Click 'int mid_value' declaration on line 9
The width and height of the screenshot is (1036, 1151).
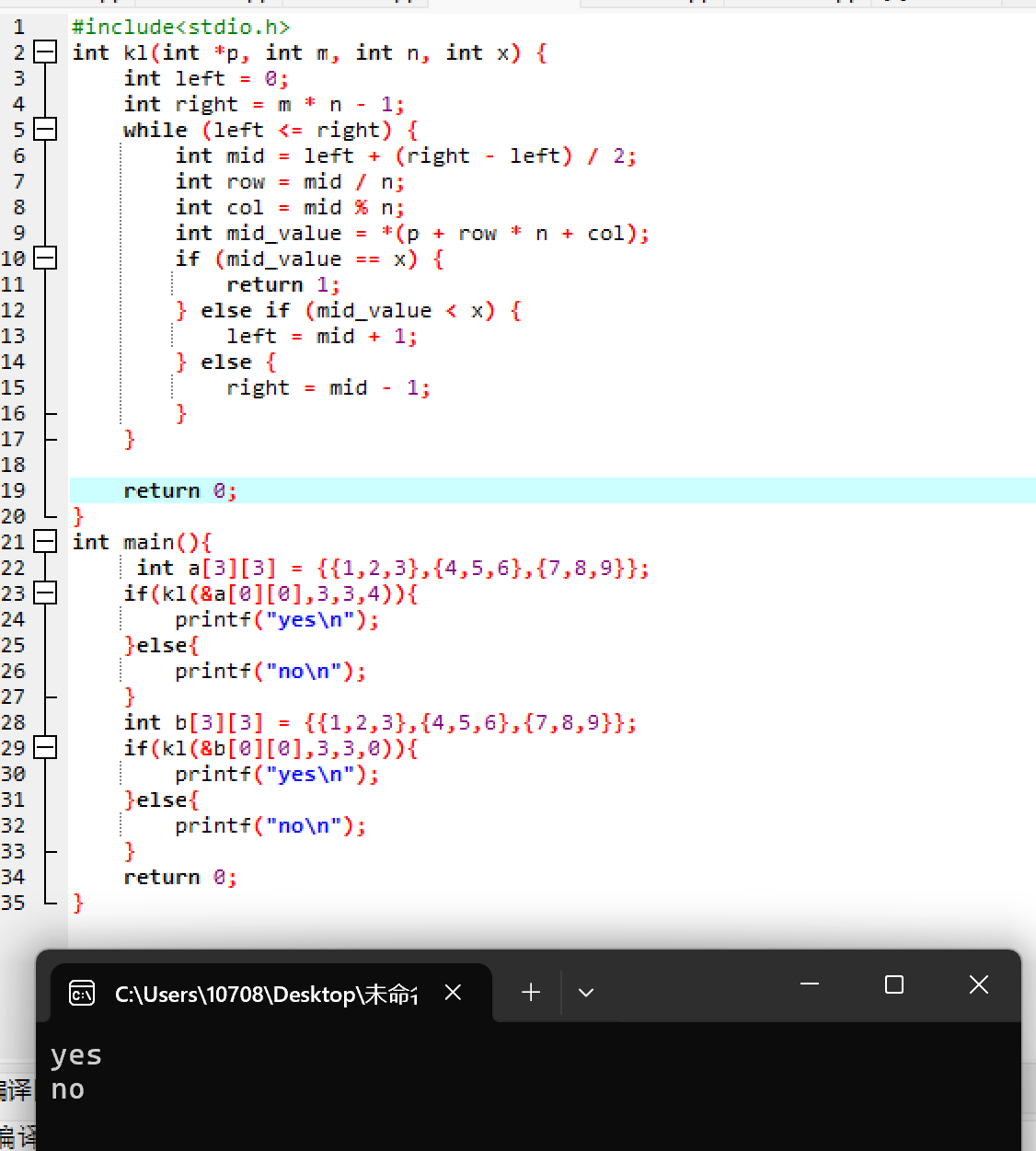tap(412, 233)
